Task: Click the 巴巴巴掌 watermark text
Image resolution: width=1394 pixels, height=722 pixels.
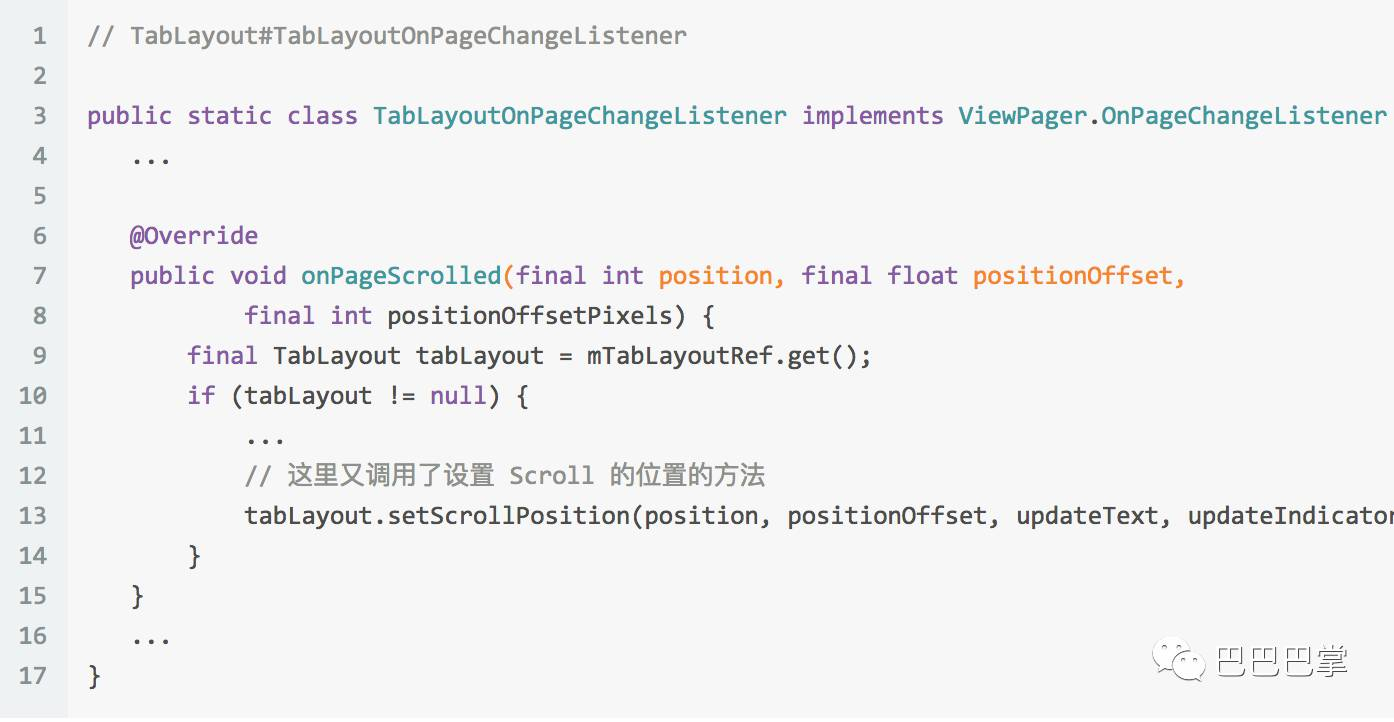Action: 1282,662
